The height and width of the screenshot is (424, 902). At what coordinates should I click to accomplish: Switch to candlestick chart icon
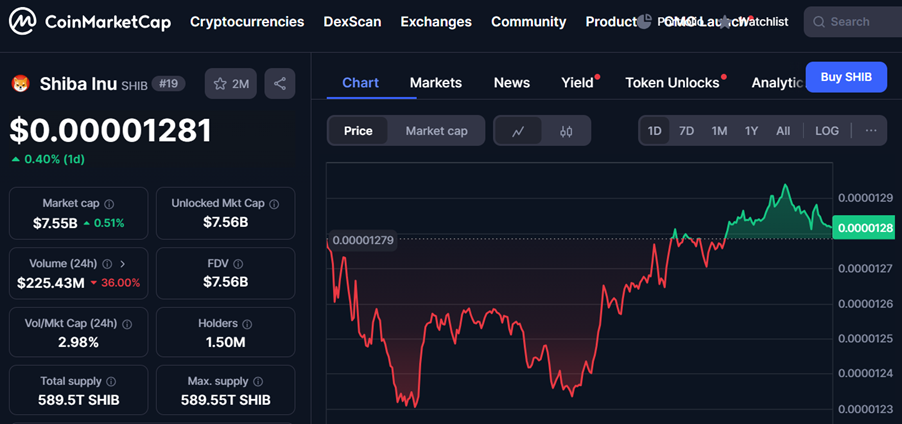(566, 131)
